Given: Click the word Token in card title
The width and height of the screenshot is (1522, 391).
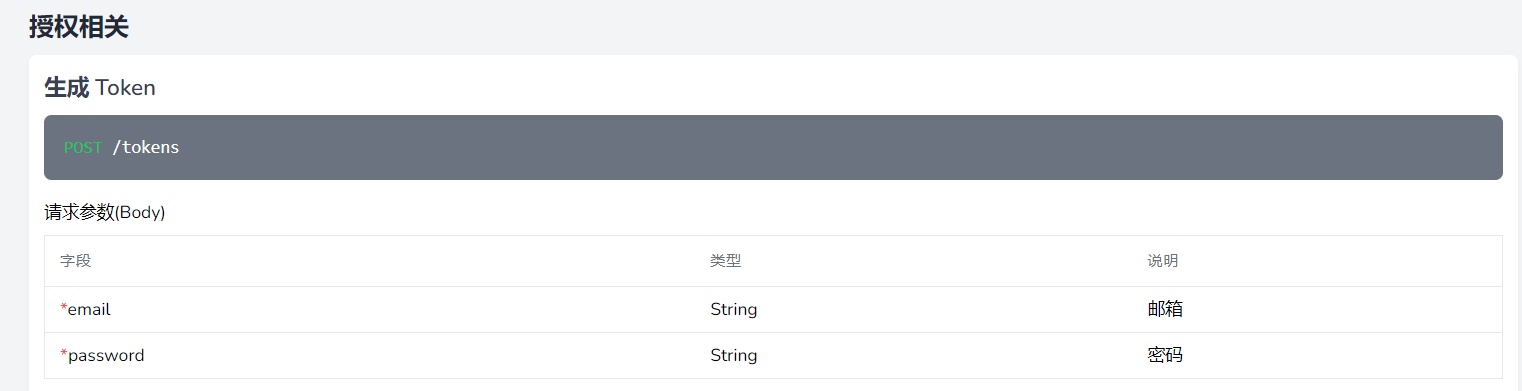Looking at the screenshot, I should pyautogui.click(x=126, y=88).
